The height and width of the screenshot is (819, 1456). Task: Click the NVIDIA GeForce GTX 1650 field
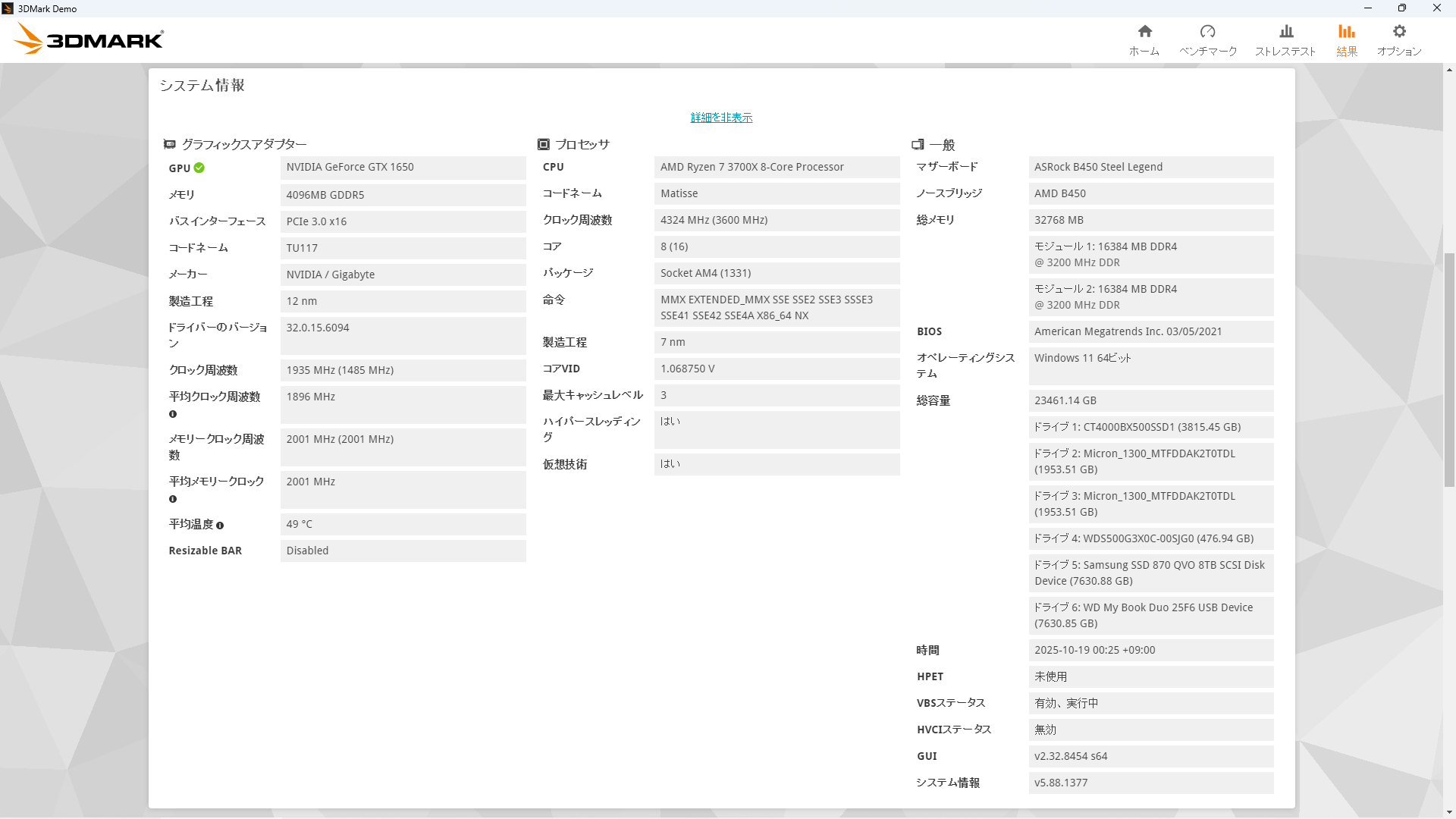403,168
